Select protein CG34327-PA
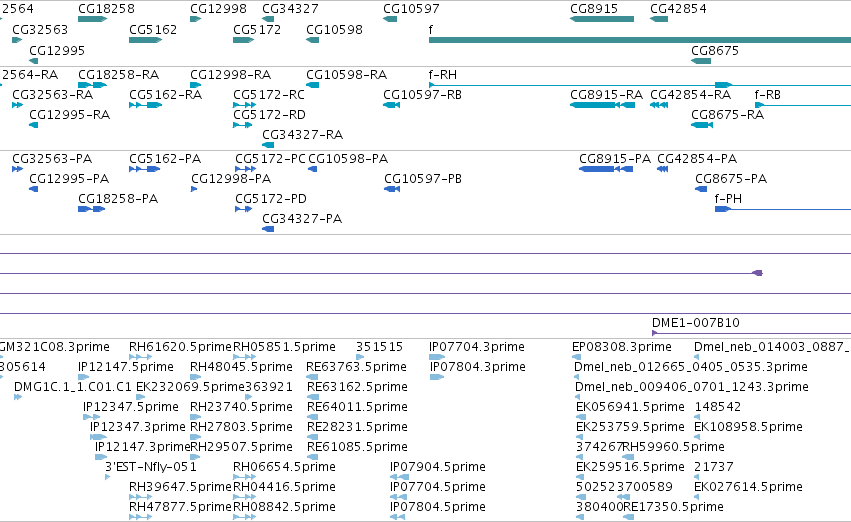This screenshot has height=522, width=851. [302, 219]
